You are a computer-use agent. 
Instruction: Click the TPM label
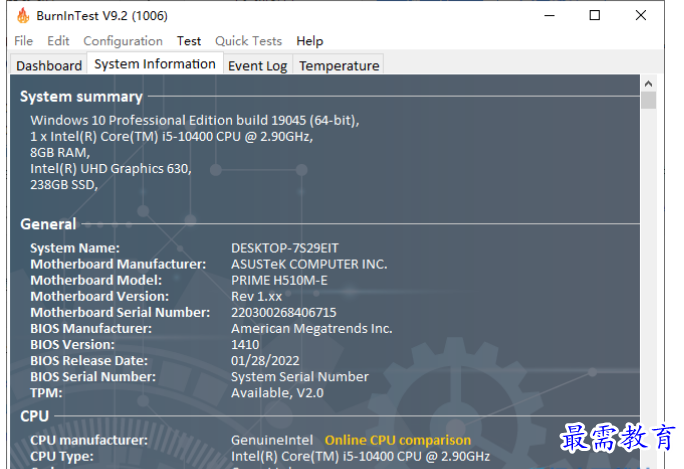(46, 393)
